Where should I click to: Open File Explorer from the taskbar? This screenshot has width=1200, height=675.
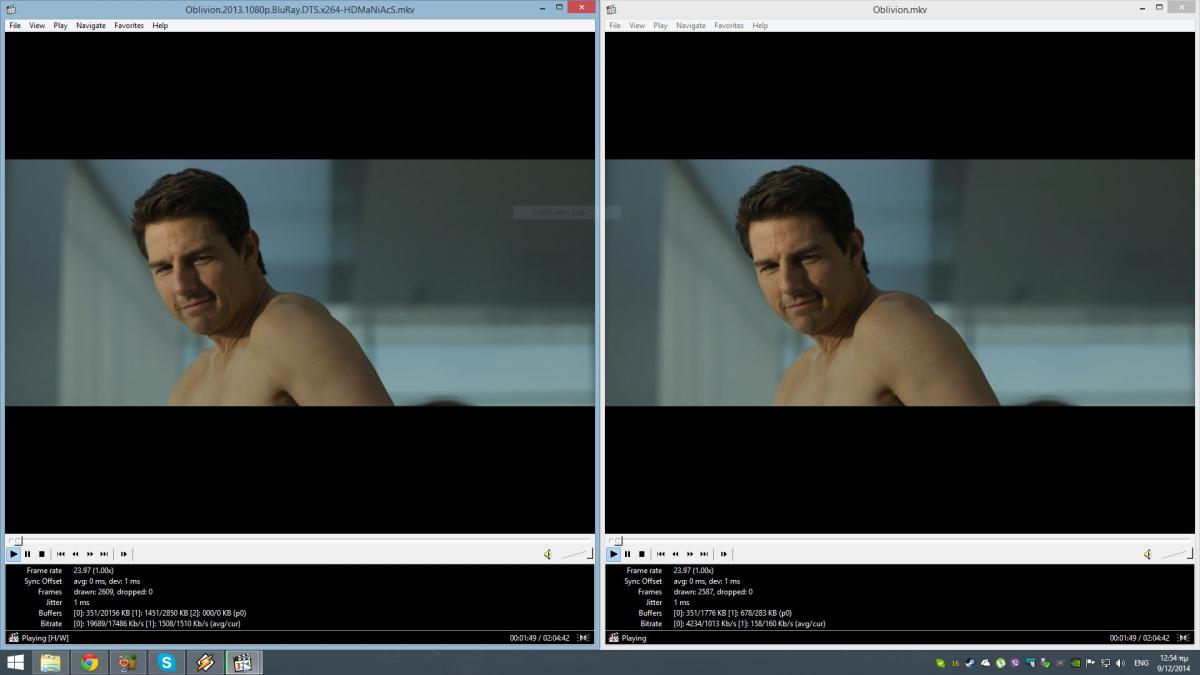pos(50,662)
